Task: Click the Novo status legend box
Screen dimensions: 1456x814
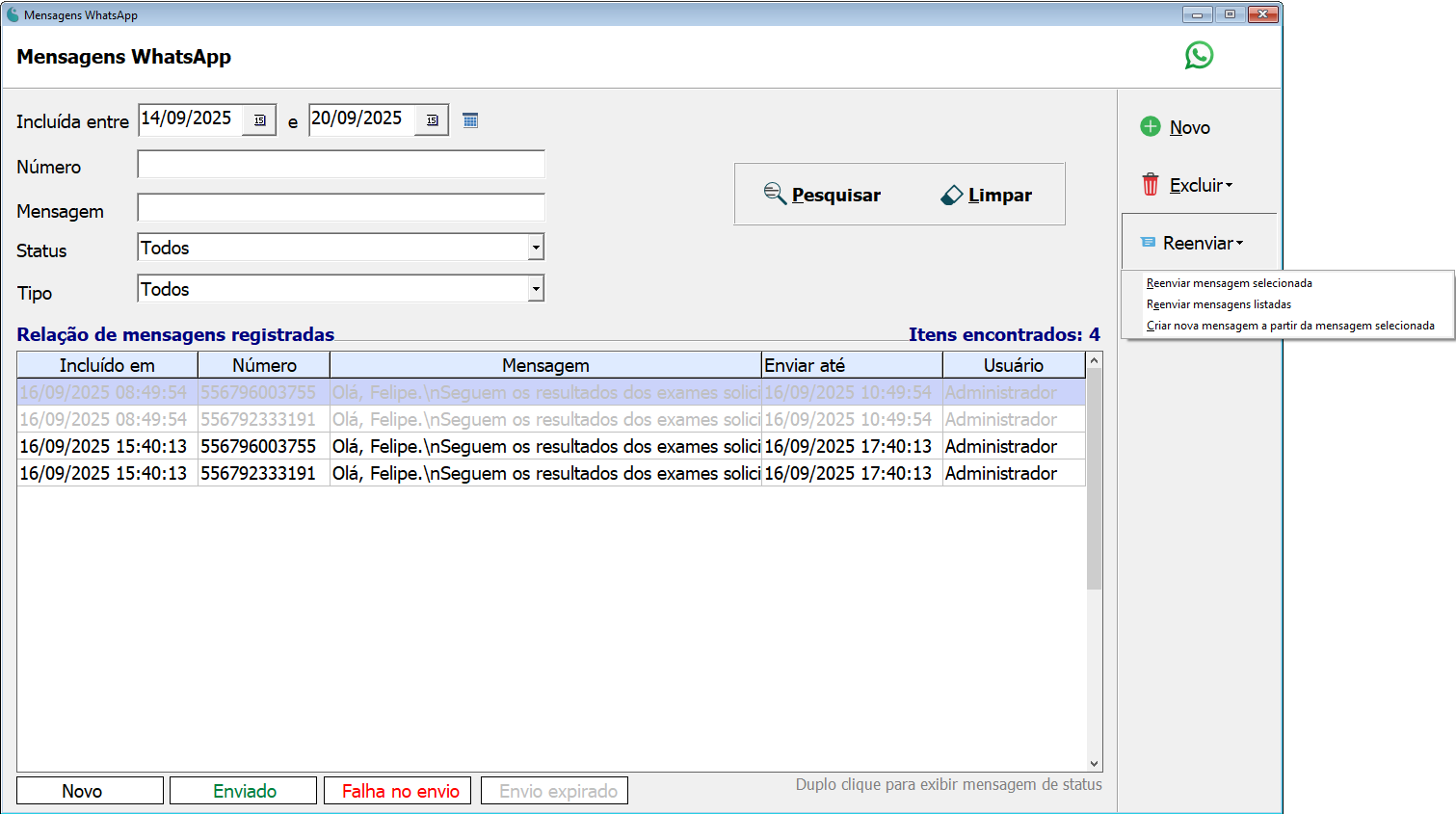Action: pyautogui.click(x=90, y=791)
